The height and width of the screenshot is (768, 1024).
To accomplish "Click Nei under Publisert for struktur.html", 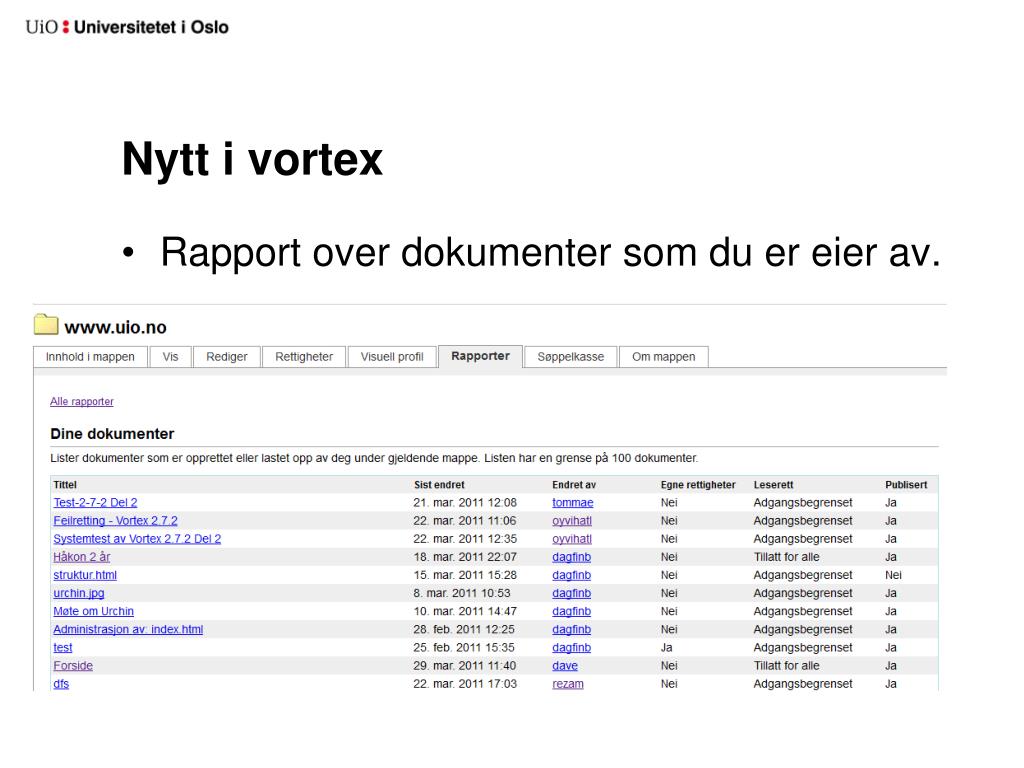I will 893,575.
